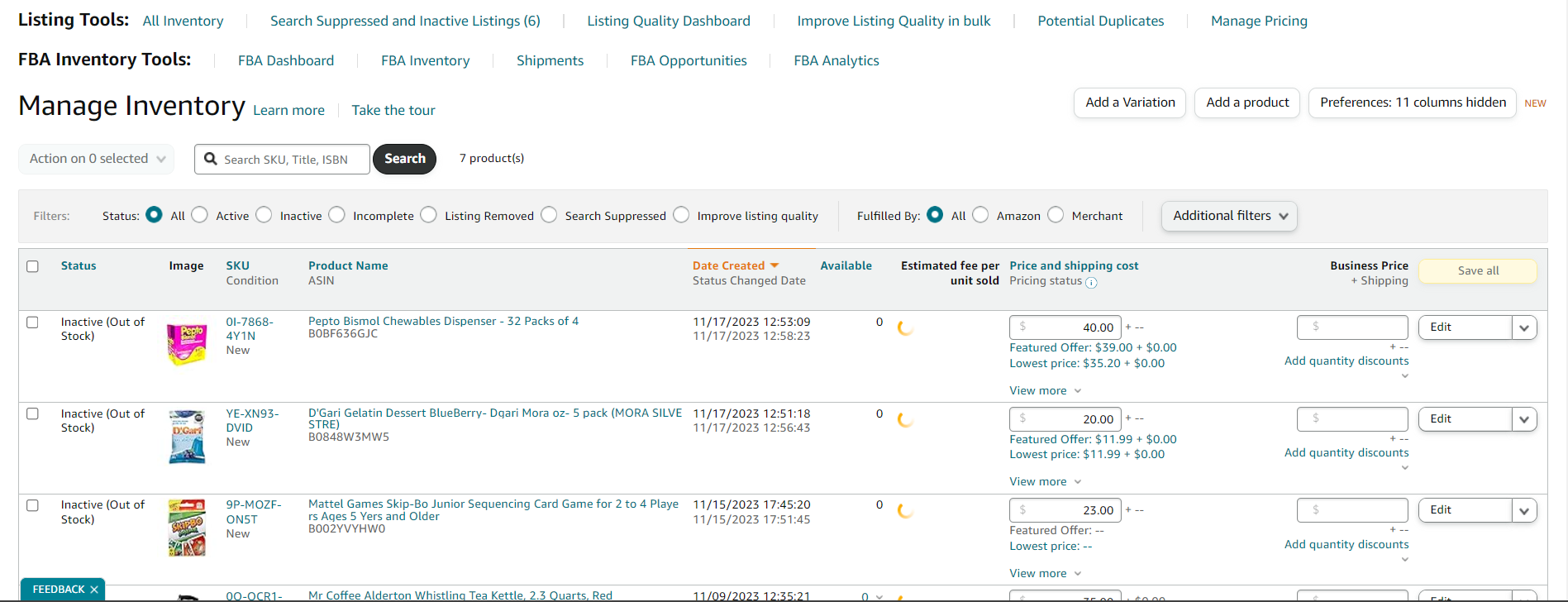
Task: Open Search Suppressed and Inactive Listings (6)
Action: (405, 21)
